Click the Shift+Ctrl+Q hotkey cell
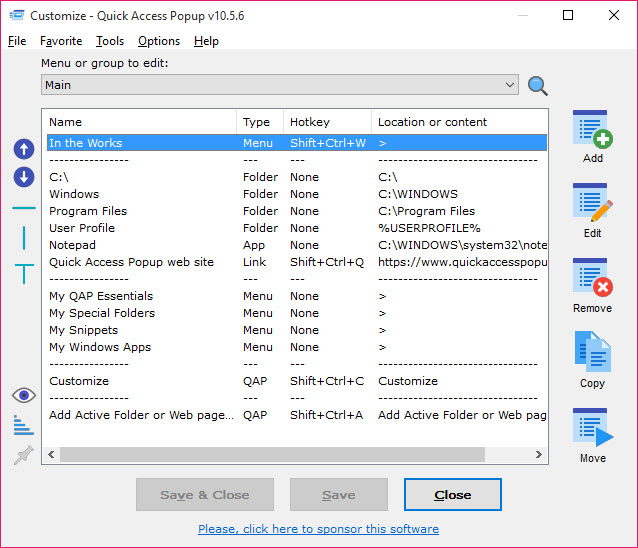 click(x=327, y=262)
